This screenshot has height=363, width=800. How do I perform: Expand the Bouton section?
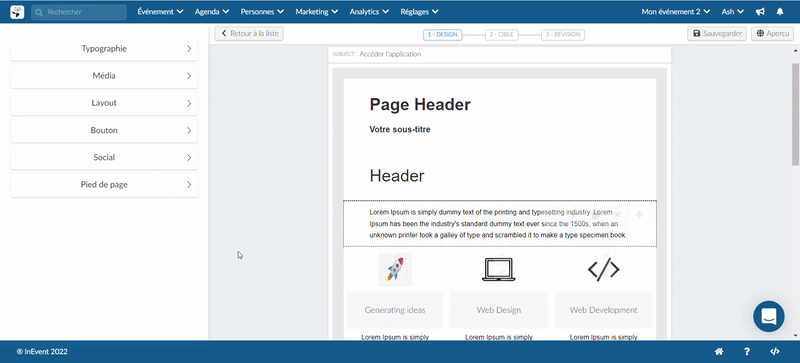pos(104,130)
